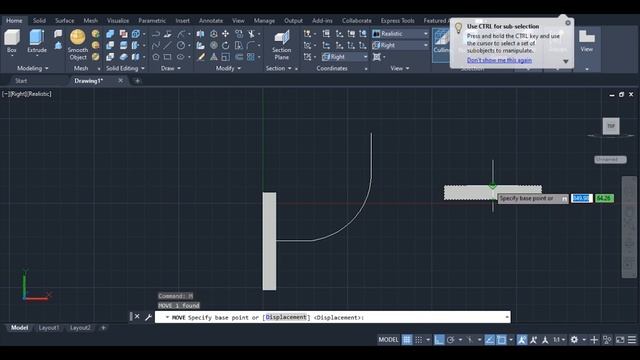The image size is (640, 360).
Task: Select the Spline draw tool
Action: coord(156,45)
